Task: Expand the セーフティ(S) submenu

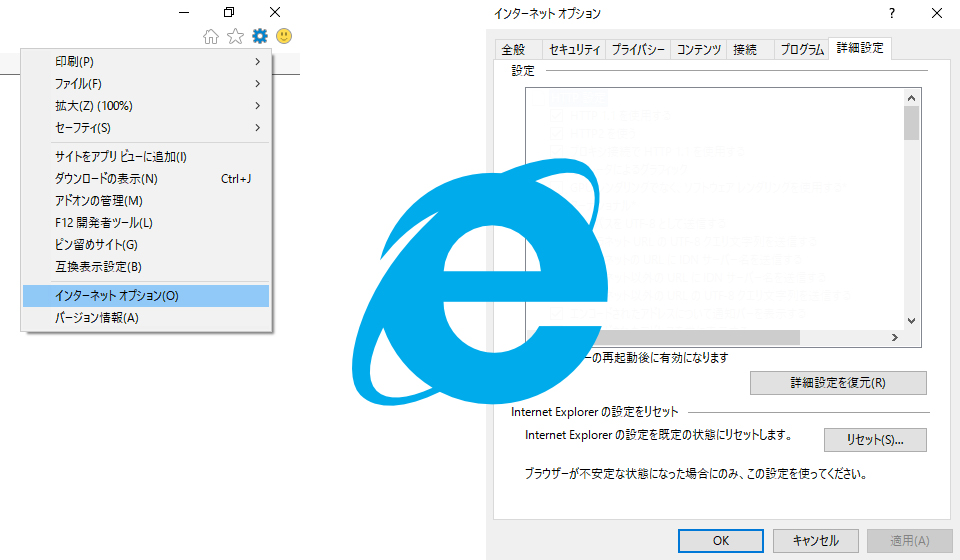Action: (146, 128)
